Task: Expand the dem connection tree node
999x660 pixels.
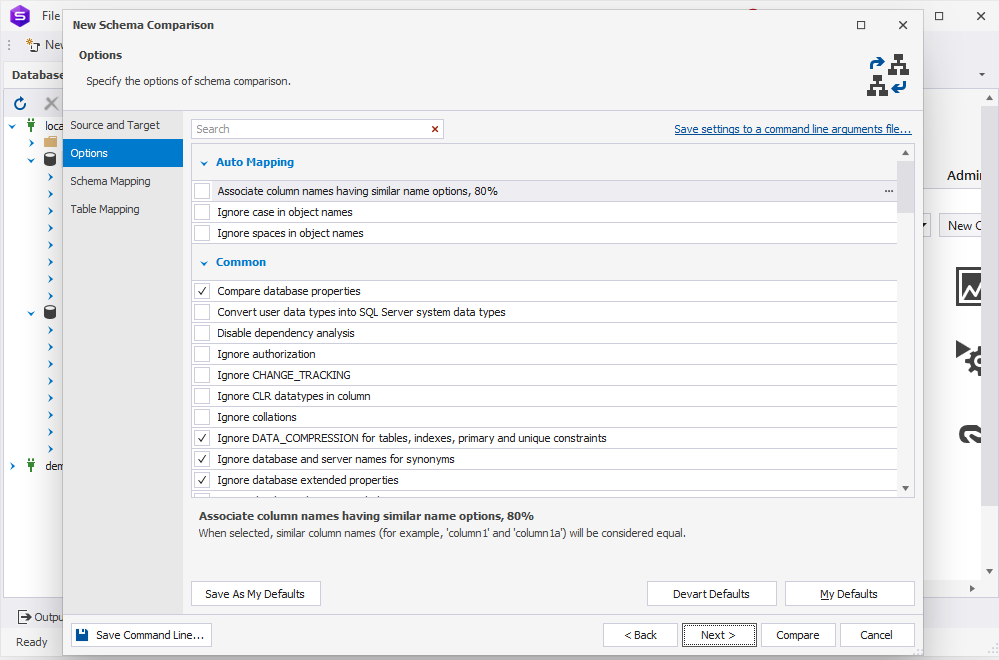Action: tap(12, 466)
